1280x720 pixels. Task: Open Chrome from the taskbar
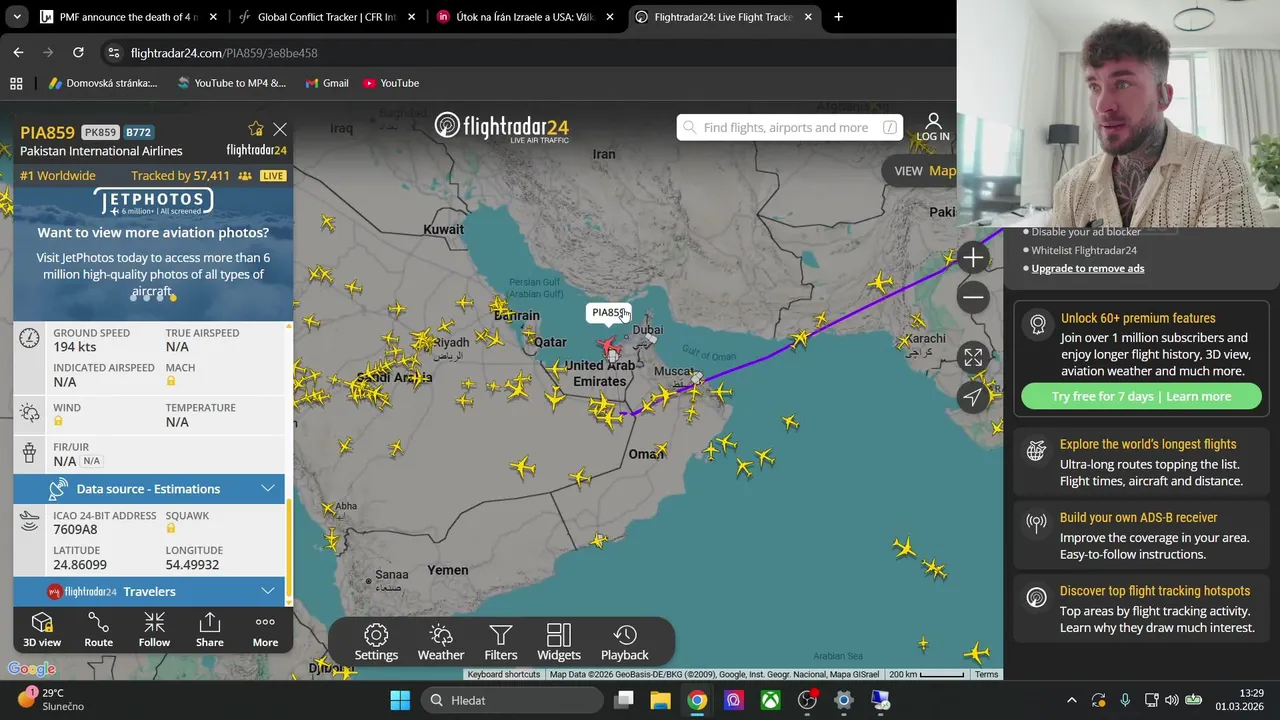[x=697, y=700]
